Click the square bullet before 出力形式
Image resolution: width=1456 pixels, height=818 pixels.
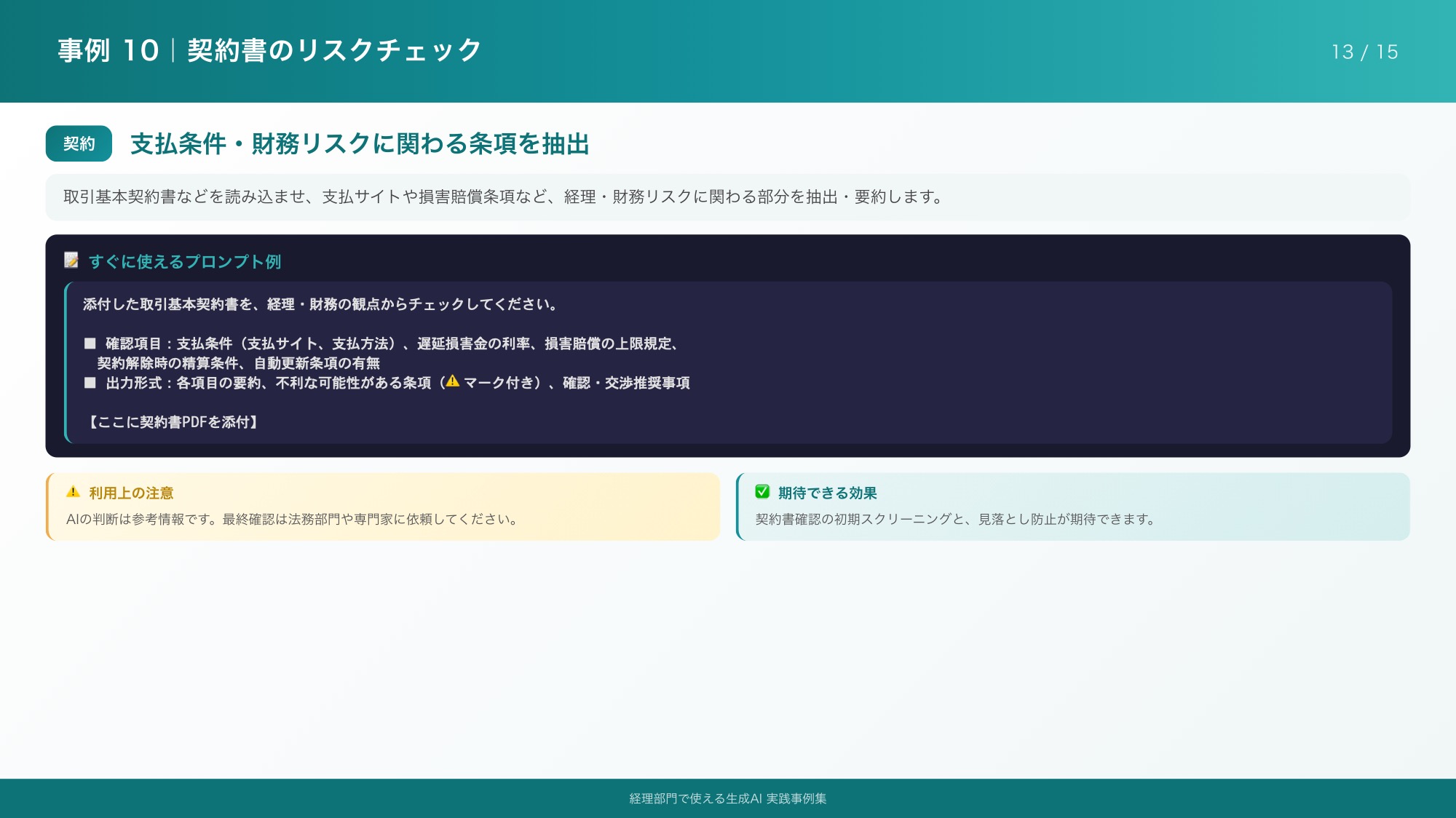point(90,383)
